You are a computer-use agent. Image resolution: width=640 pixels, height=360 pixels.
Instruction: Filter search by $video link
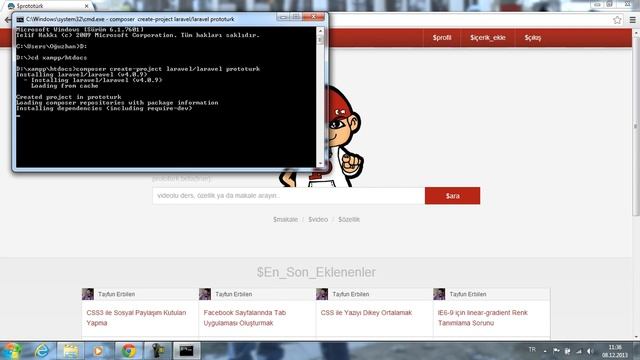click(x=318, y=220)
